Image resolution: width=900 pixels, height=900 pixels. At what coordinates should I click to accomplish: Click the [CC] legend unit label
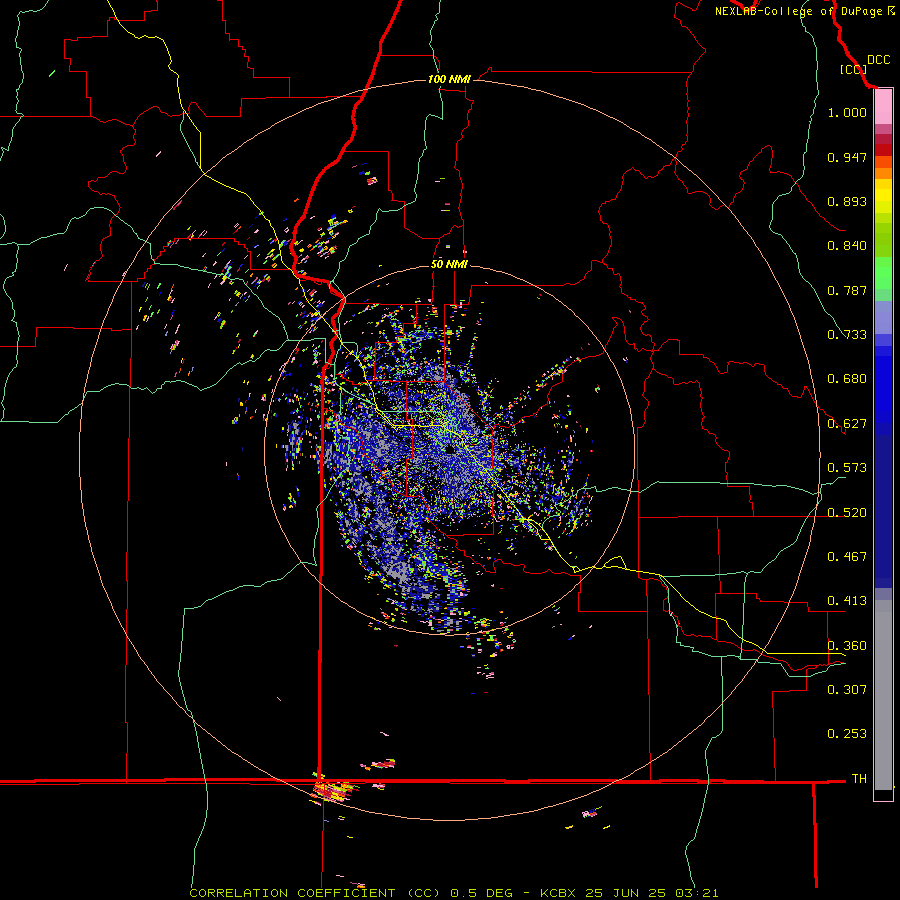tap(853, 69)
